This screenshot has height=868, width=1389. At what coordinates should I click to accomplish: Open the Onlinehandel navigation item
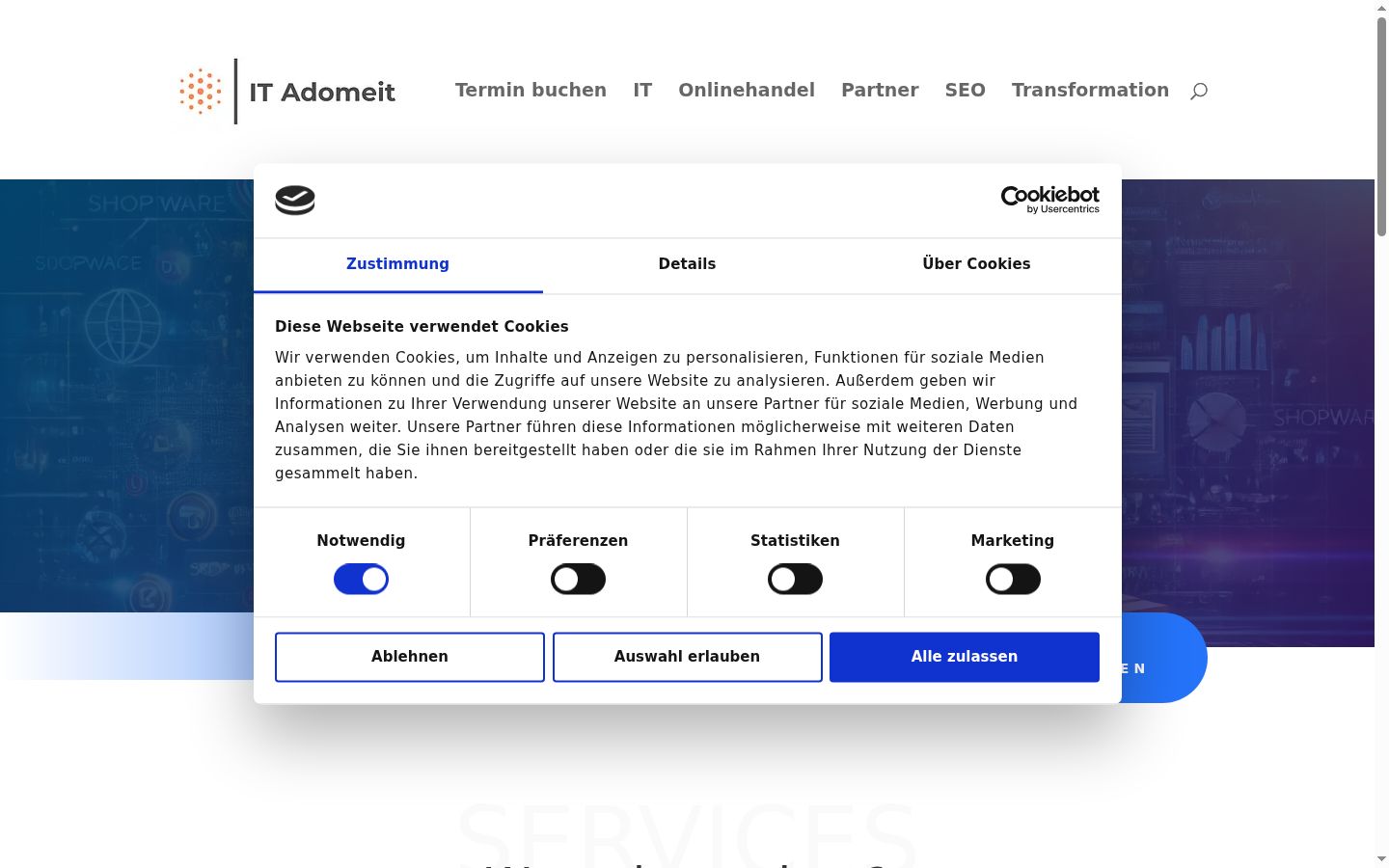click(747, 90)
